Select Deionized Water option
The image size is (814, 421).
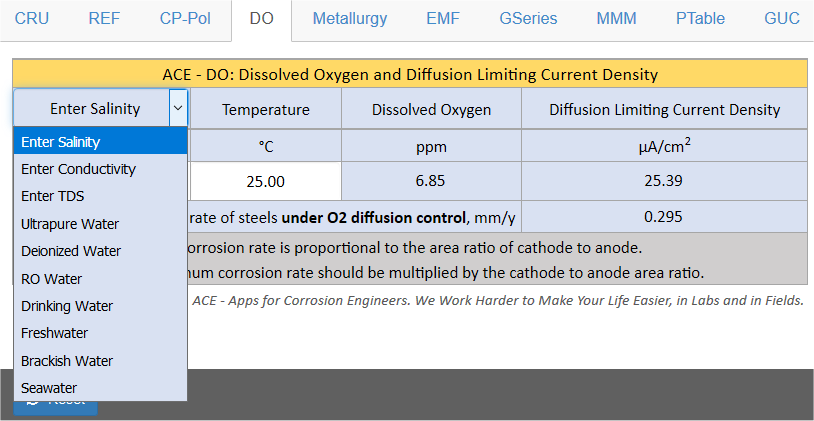tap(71, 251)
